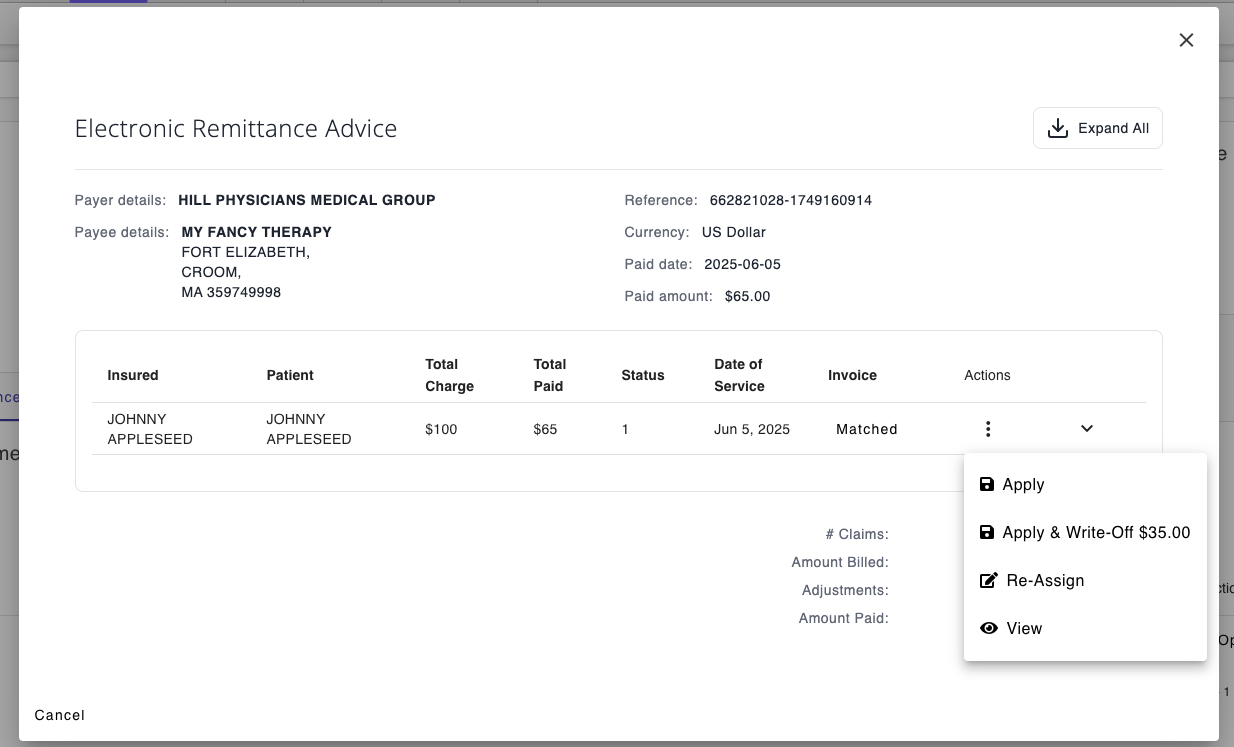Viewport: 1234px width, 747px height.
Task: Click the Total Paid column header
Action: pos(550,375)
